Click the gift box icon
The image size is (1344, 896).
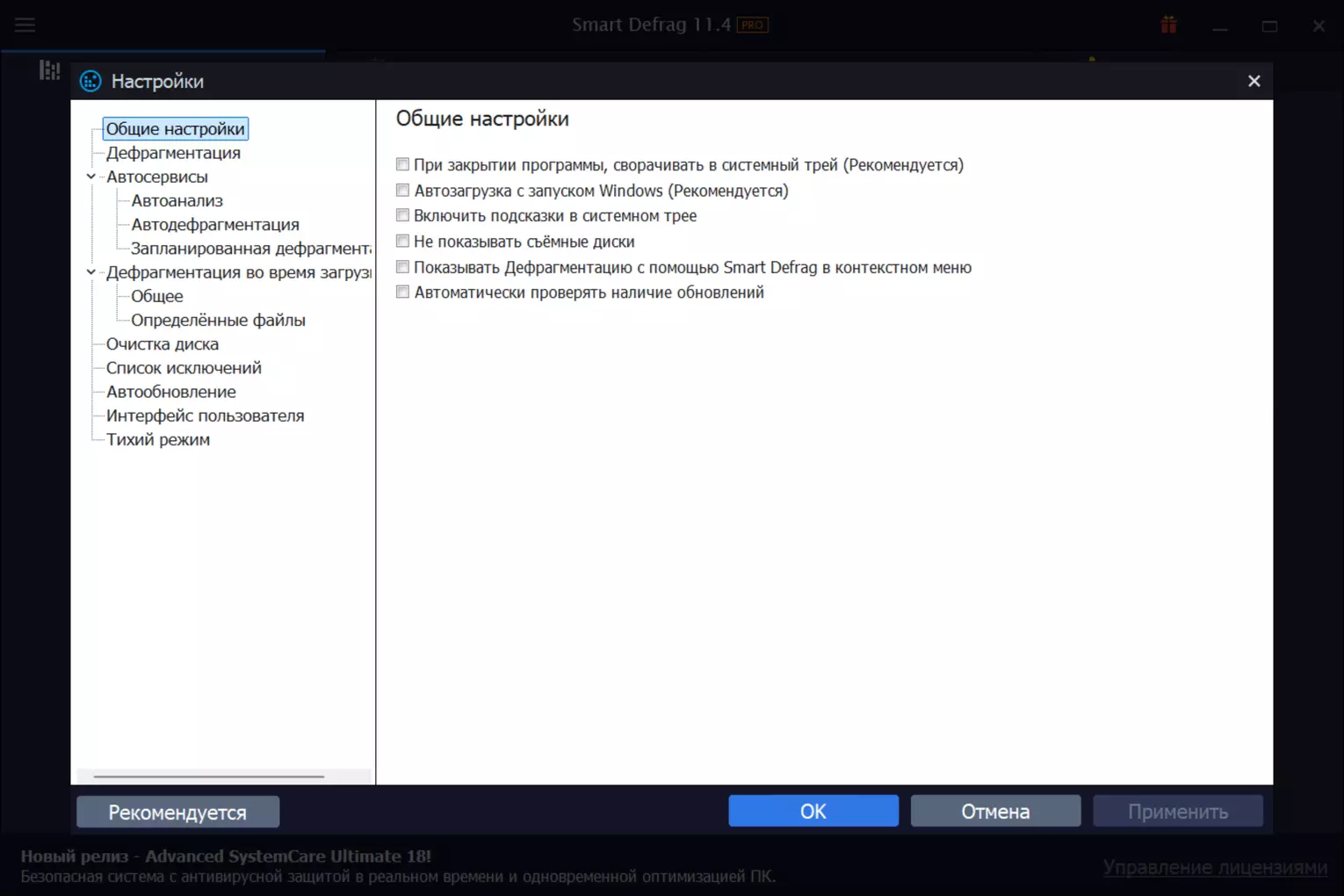coord(1168,25)
